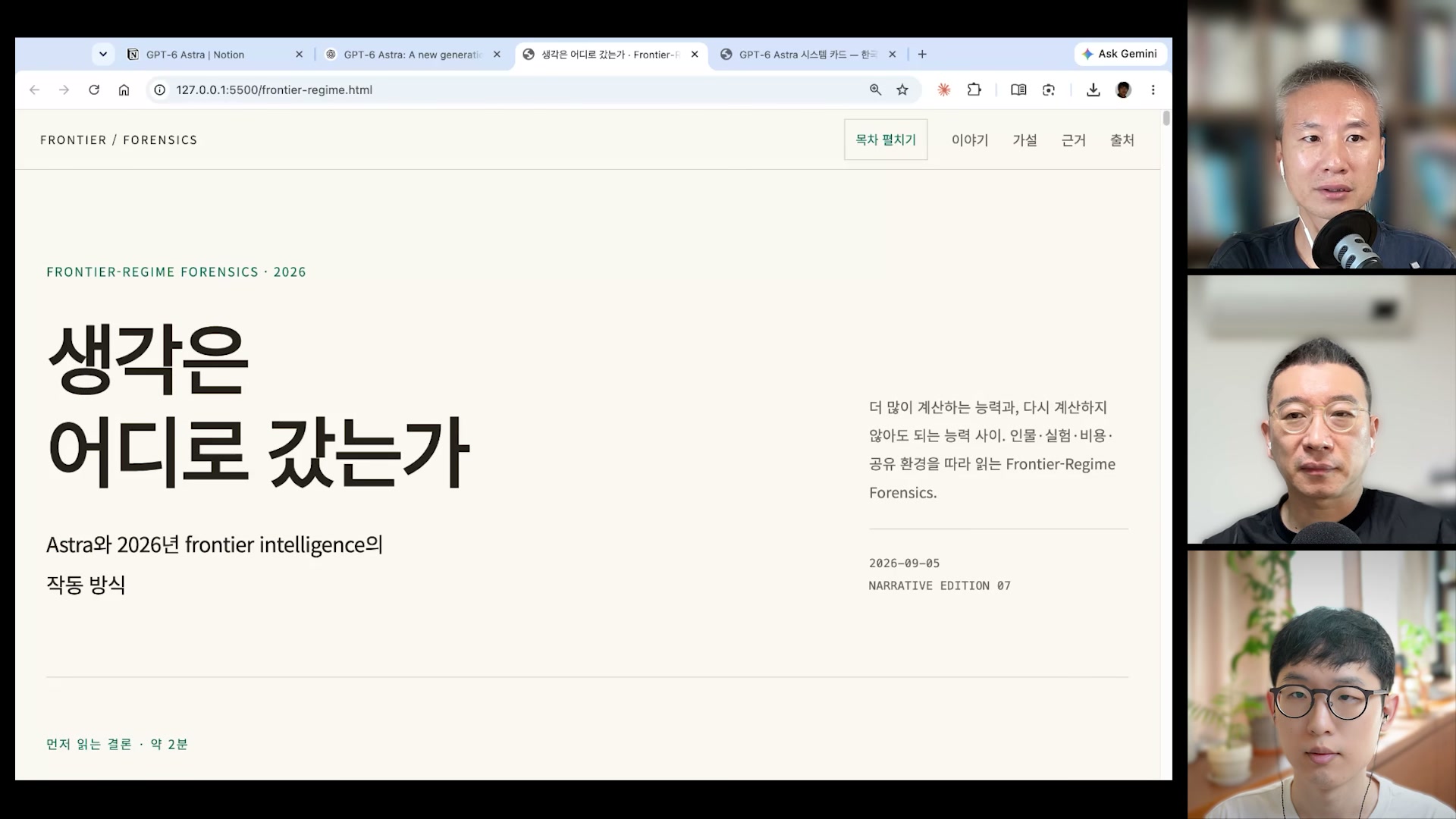Close the 생각은 어디로 갔는가 tab
Viewport: 1456px width, 819px height.
[695, 55]
